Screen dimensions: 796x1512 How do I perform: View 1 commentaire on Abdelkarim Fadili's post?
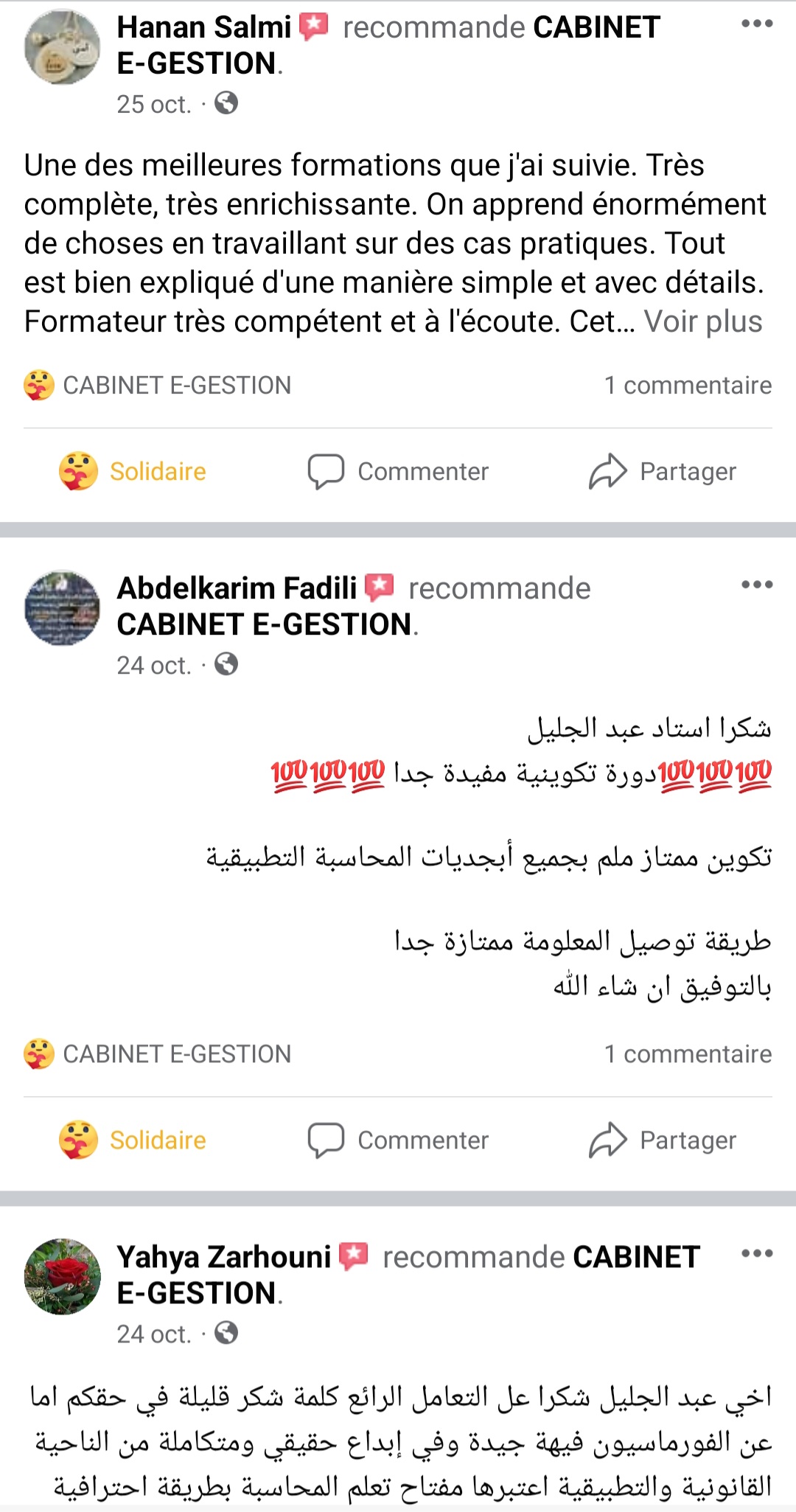point(688,1053)
